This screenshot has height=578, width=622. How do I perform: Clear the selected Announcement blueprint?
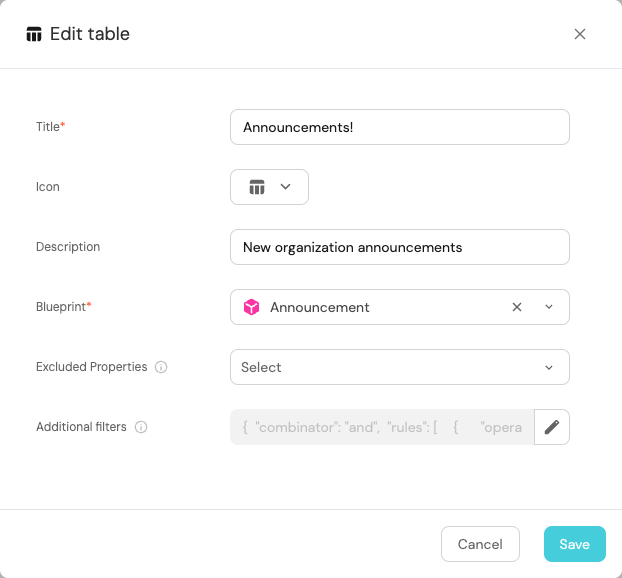coord(517,307)
